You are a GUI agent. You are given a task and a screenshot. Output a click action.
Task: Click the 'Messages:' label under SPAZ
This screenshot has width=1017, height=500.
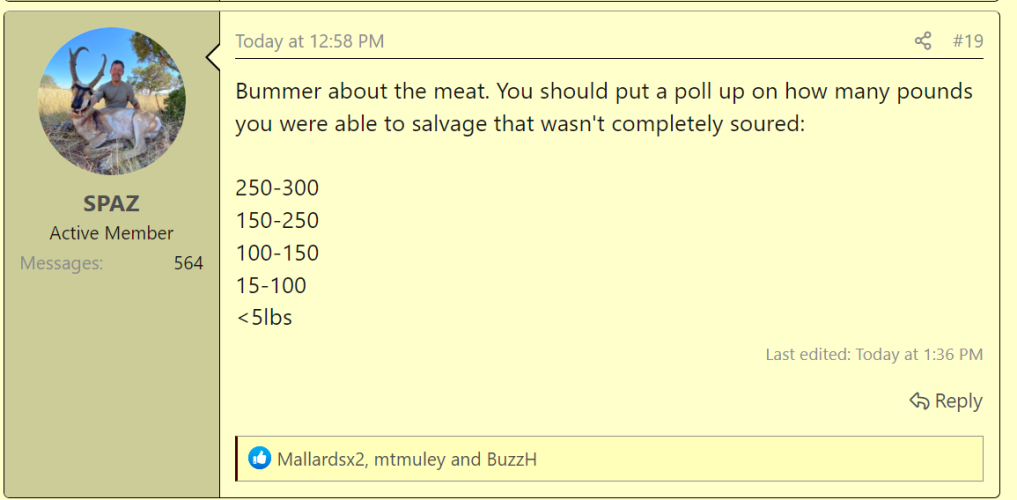62,263
